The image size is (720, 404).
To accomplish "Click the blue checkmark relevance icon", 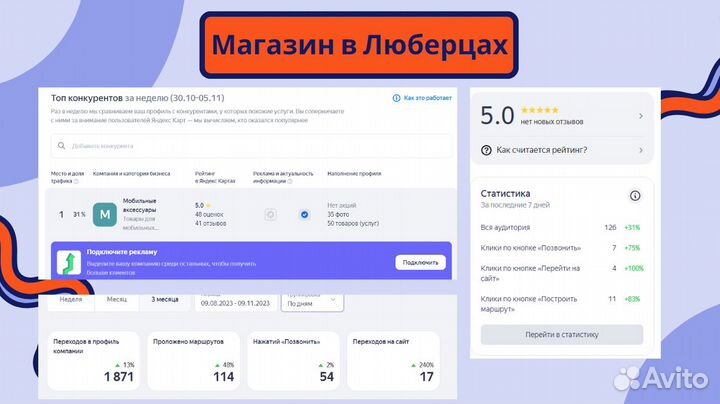I will [304, 214].
